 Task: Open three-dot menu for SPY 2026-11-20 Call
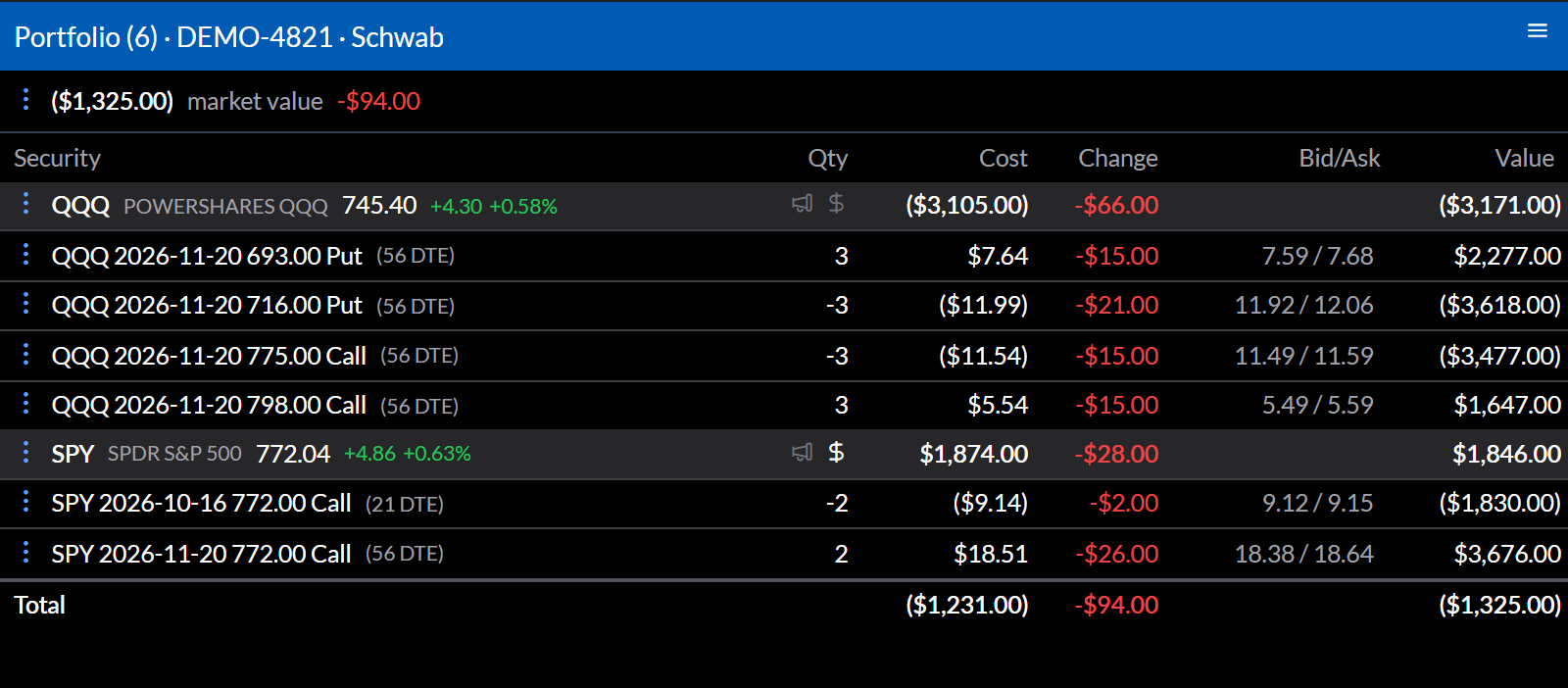(x=25, y=552)
